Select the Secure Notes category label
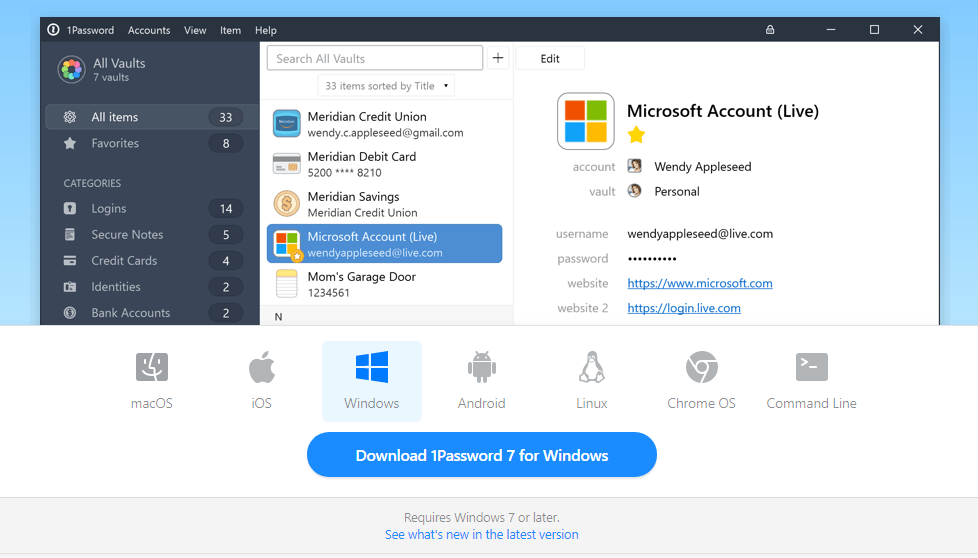Screen dimensions: 978x558 (x=127, y=234)
